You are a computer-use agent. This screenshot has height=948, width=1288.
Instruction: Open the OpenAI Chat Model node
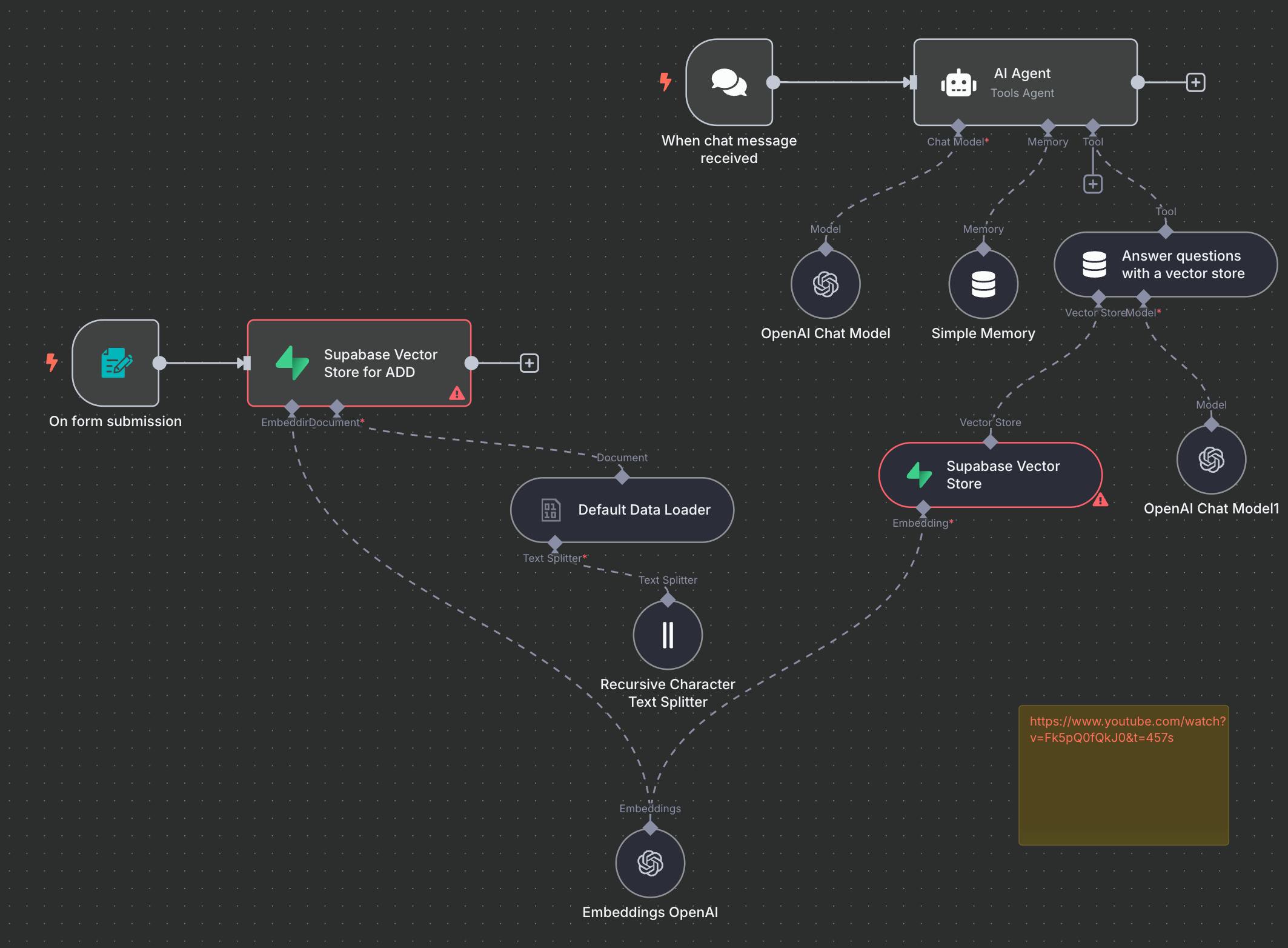(x=825, y=284)
